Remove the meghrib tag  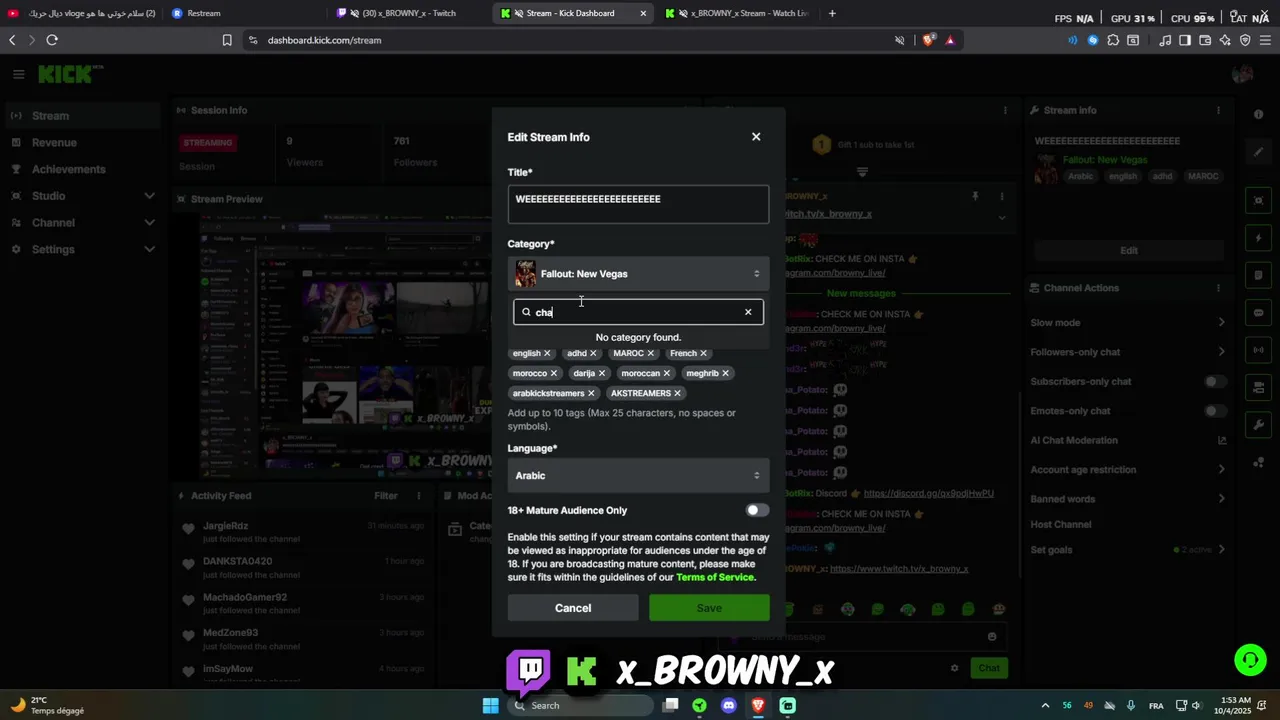725,373
